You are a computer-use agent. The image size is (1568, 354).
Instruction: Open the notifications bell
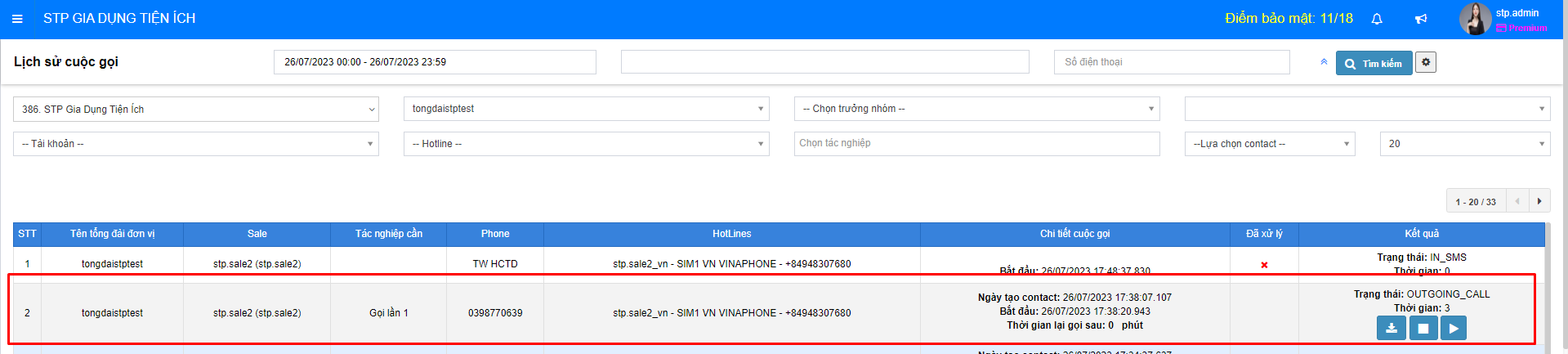tap(1377, 19)
